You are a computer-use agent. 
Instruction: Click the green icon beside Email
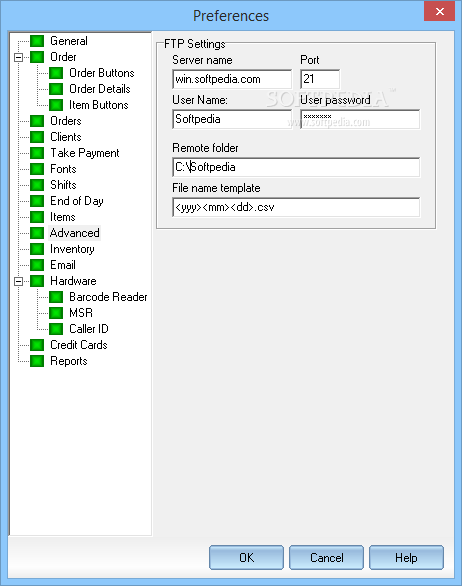[x=37, y=265]
